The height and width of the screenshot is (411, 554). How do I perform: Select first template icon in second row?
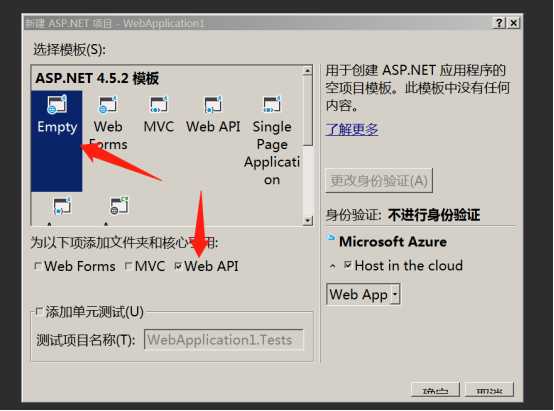[x=62, y=206]
